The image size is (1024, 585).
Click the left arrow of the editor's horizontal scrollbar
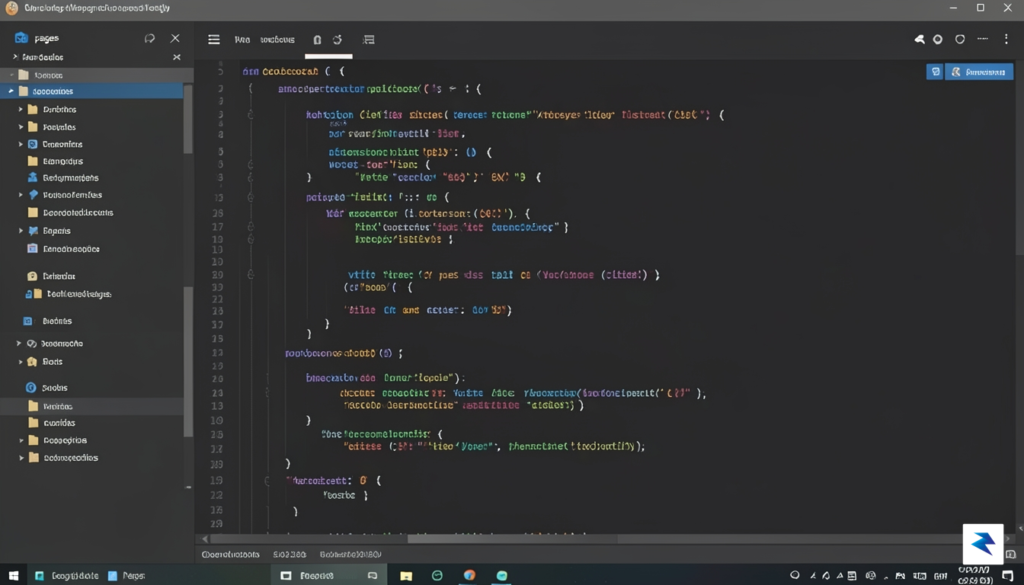click(205, 539)
